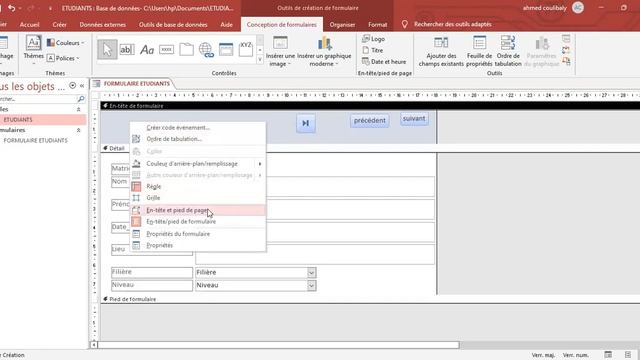Switch to Design view in status bar
640x360 pixels.
click(628, 355)
